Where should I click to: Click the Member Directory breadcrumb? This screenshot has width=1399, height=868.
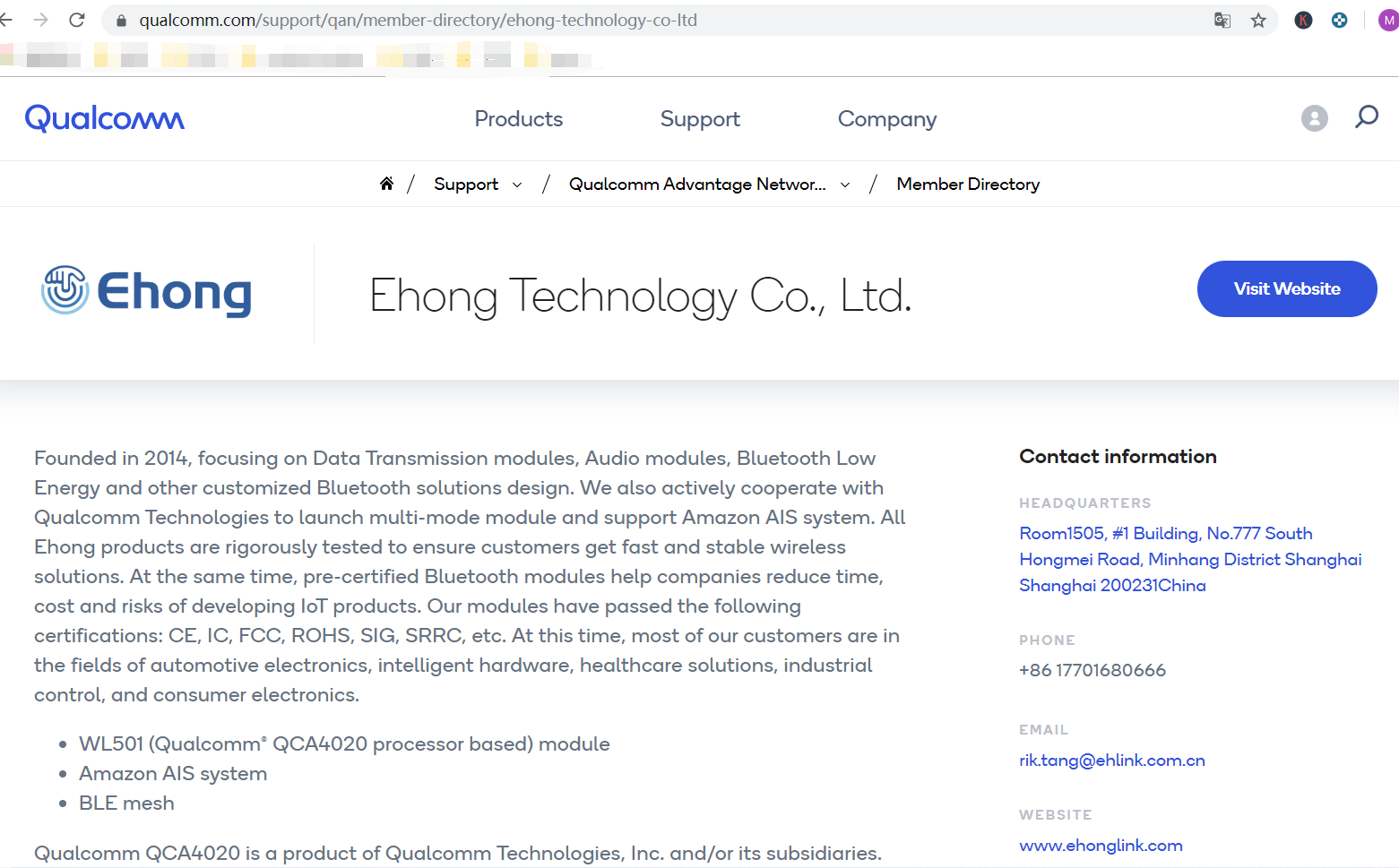pyautogui.click(x=968, y=184)
